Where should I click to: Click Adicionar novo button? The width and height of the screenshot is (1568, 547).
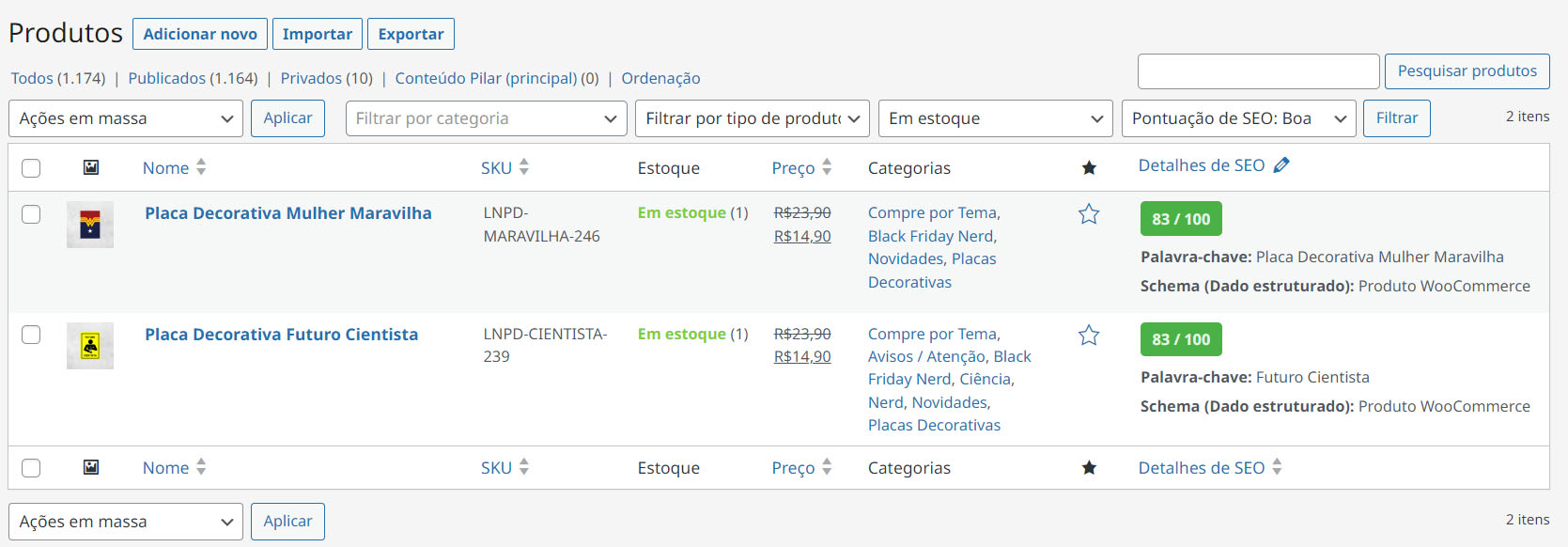click(x=200, y=34)
